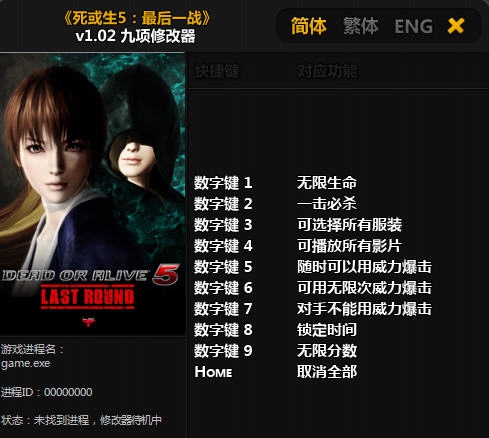Click the Dead or Alive 5 cover image

[x=92, y=194]
